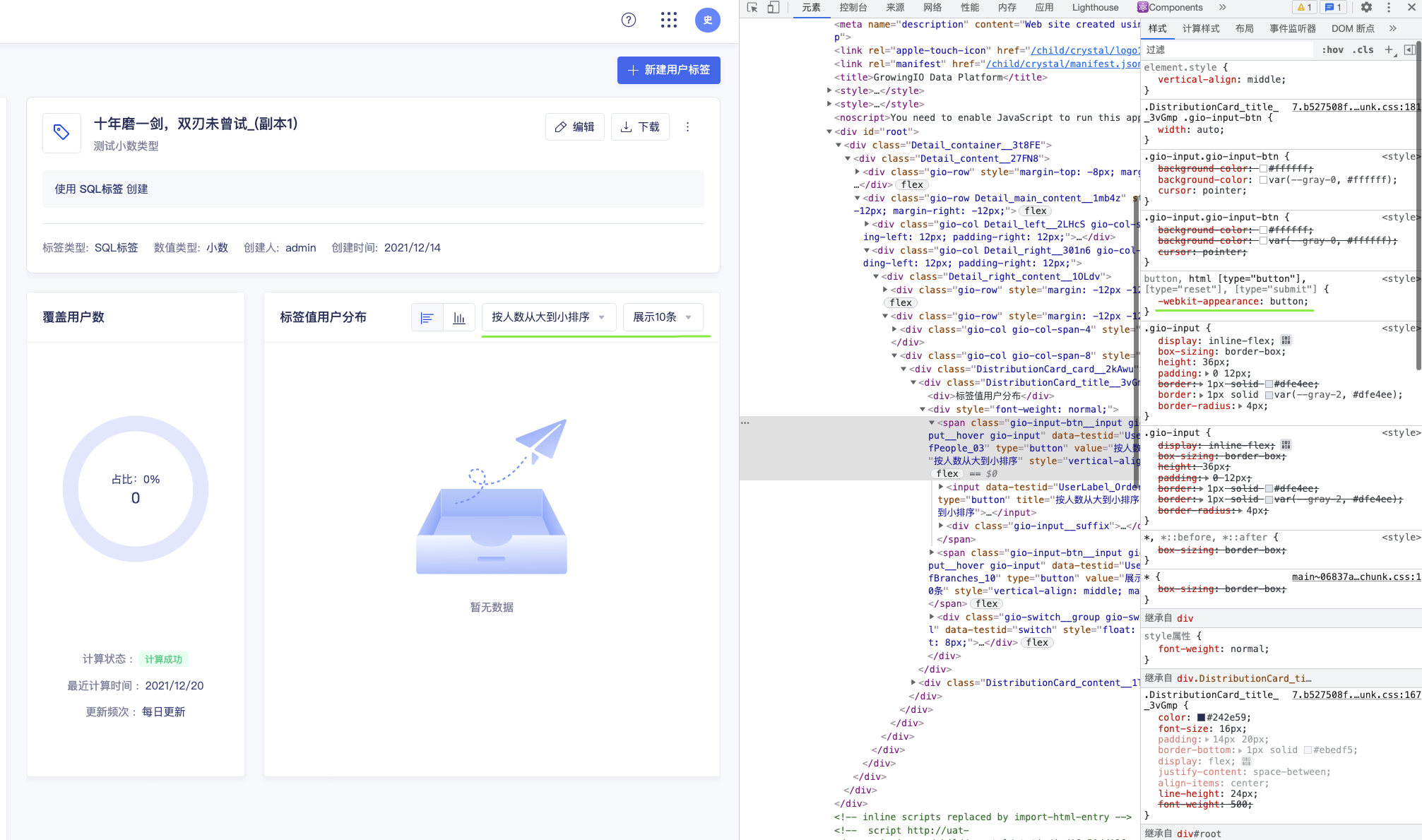Toggle the :hov pseudo-class panel

click(x=1332, y=49)
